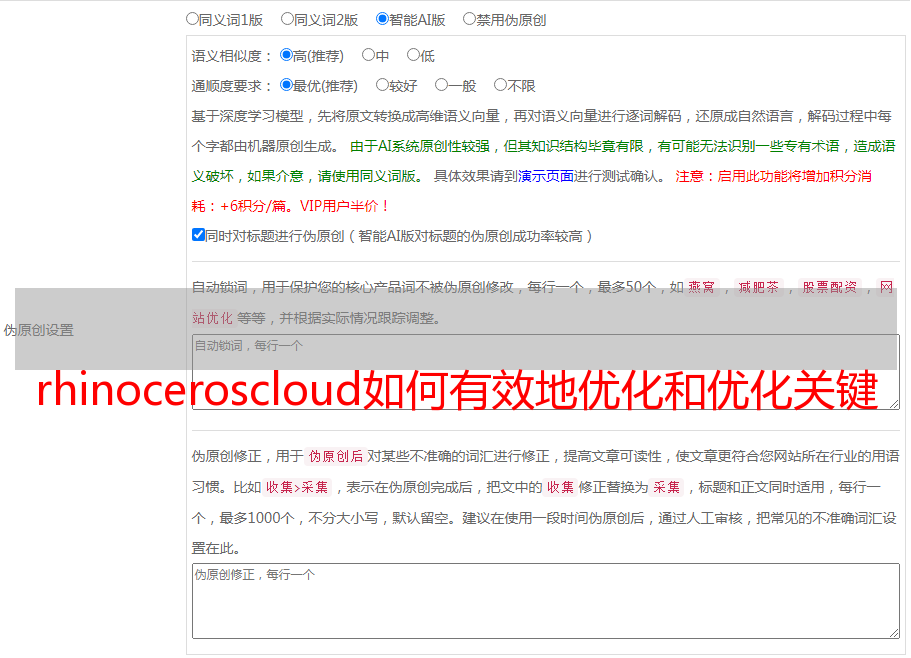911x658 pixels.
Task: Click the 自动锁词 text area
Action: [546, 372]
